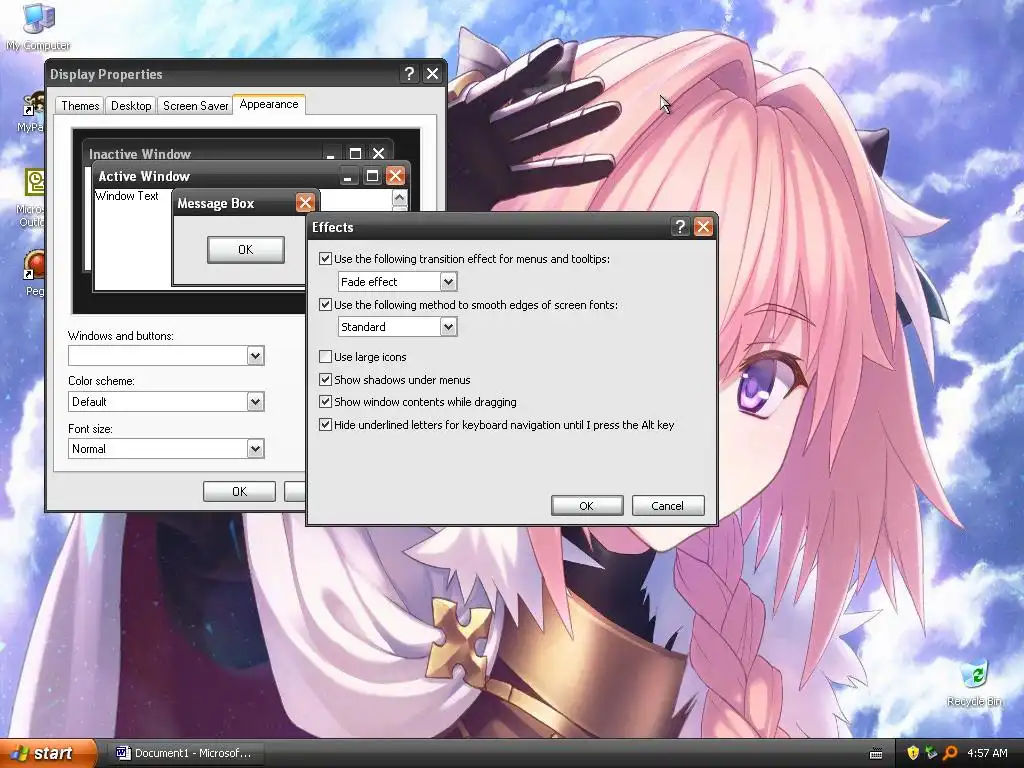1024x768 pixels.
Task: Click the preview Active Window close icon
Action: (x=395, y=176)
